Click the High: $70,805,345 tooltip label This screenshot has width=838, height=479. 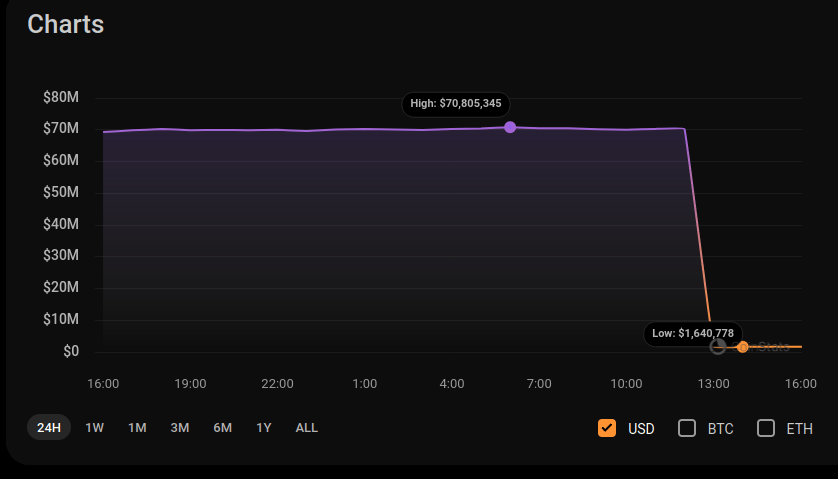[456, 104]
